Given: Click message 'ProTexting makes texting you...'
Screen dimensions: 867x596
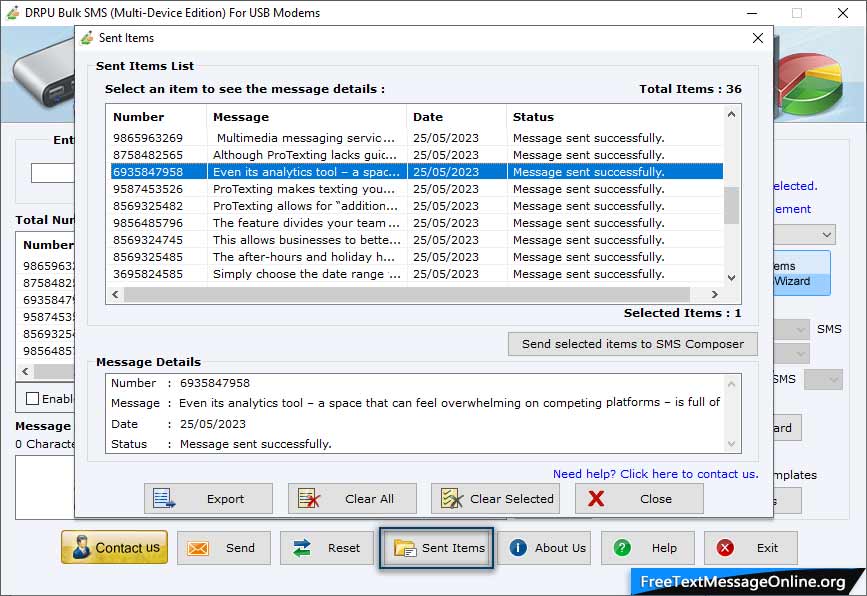Looking at the screenshot, I should [x=304, y=189].
